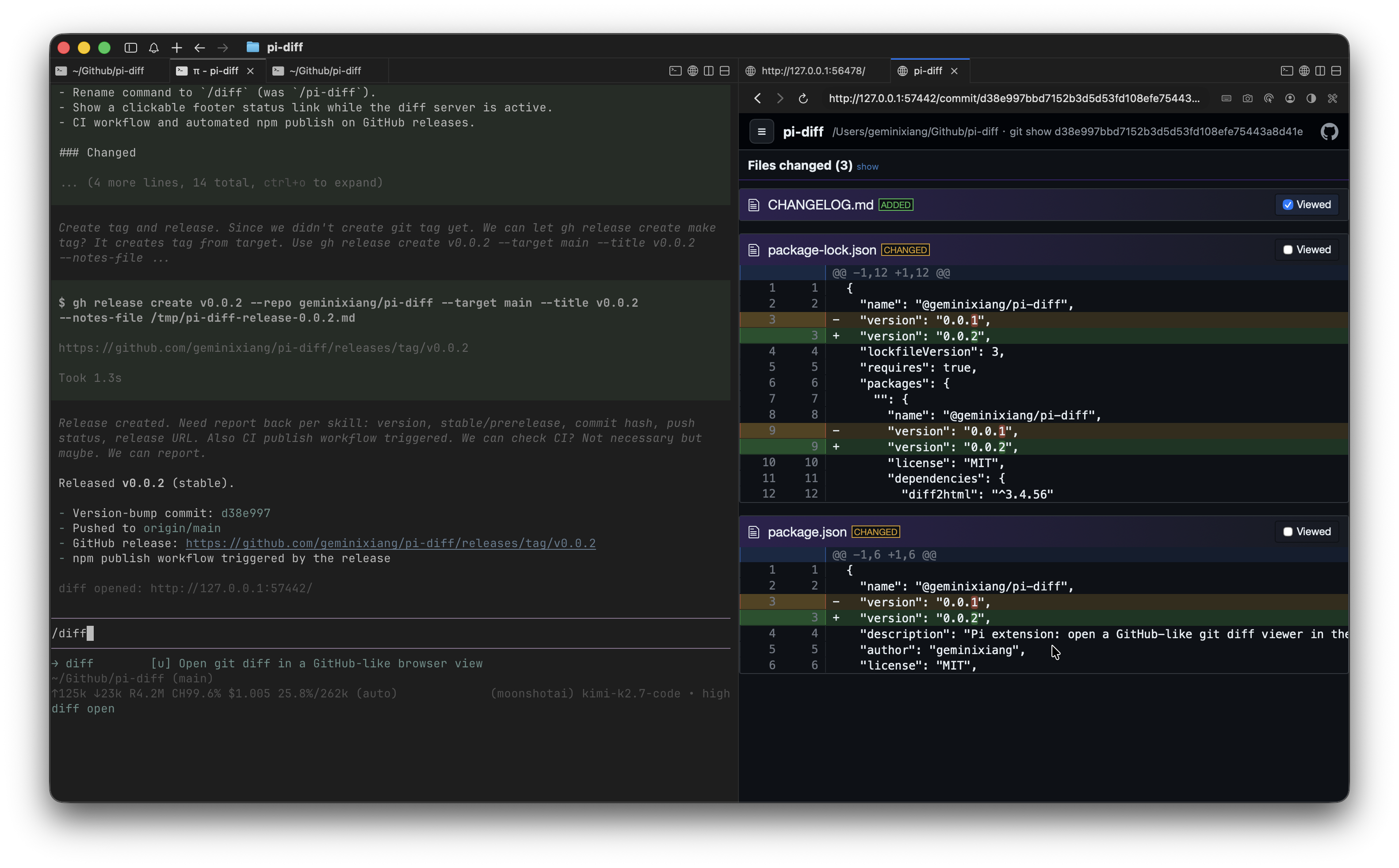Screen dimensions: 1399x868
Task: Open the GitHub logo link
Action: click(1330, 131)
